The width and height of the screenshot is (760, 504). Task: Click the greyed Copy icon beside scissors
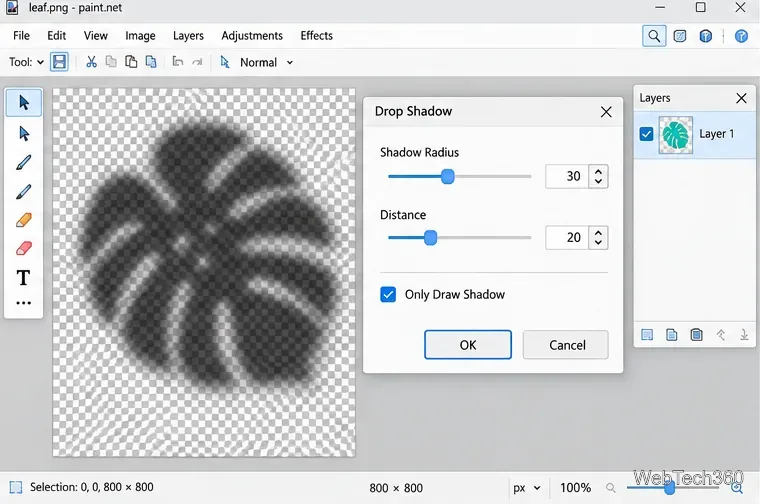coord(111,62)
